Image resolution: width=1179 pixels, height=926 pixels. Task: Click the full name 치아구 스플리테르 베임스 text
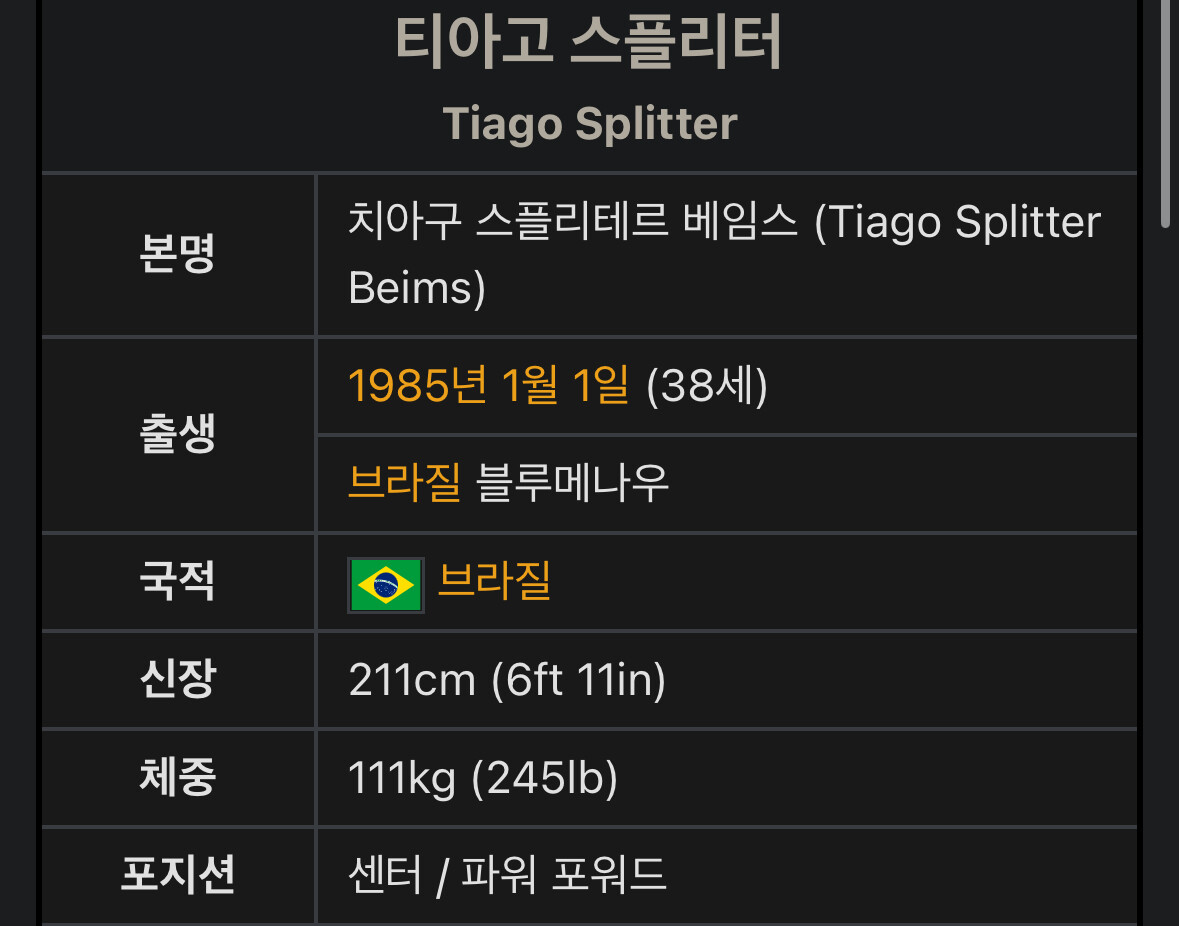(572, 222)
